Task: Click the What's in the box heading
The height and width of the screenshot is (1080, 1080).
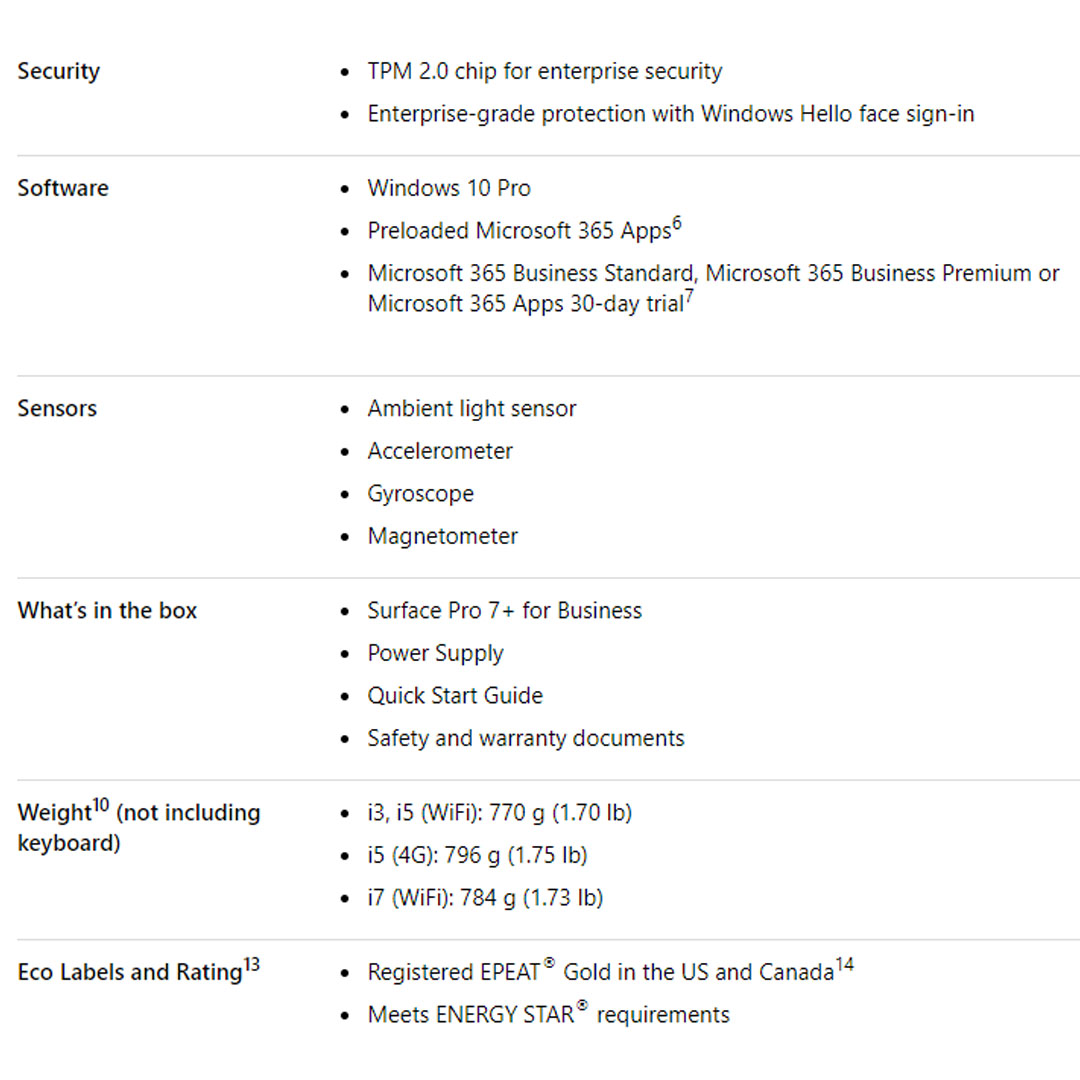Action: tap(107, 611)
